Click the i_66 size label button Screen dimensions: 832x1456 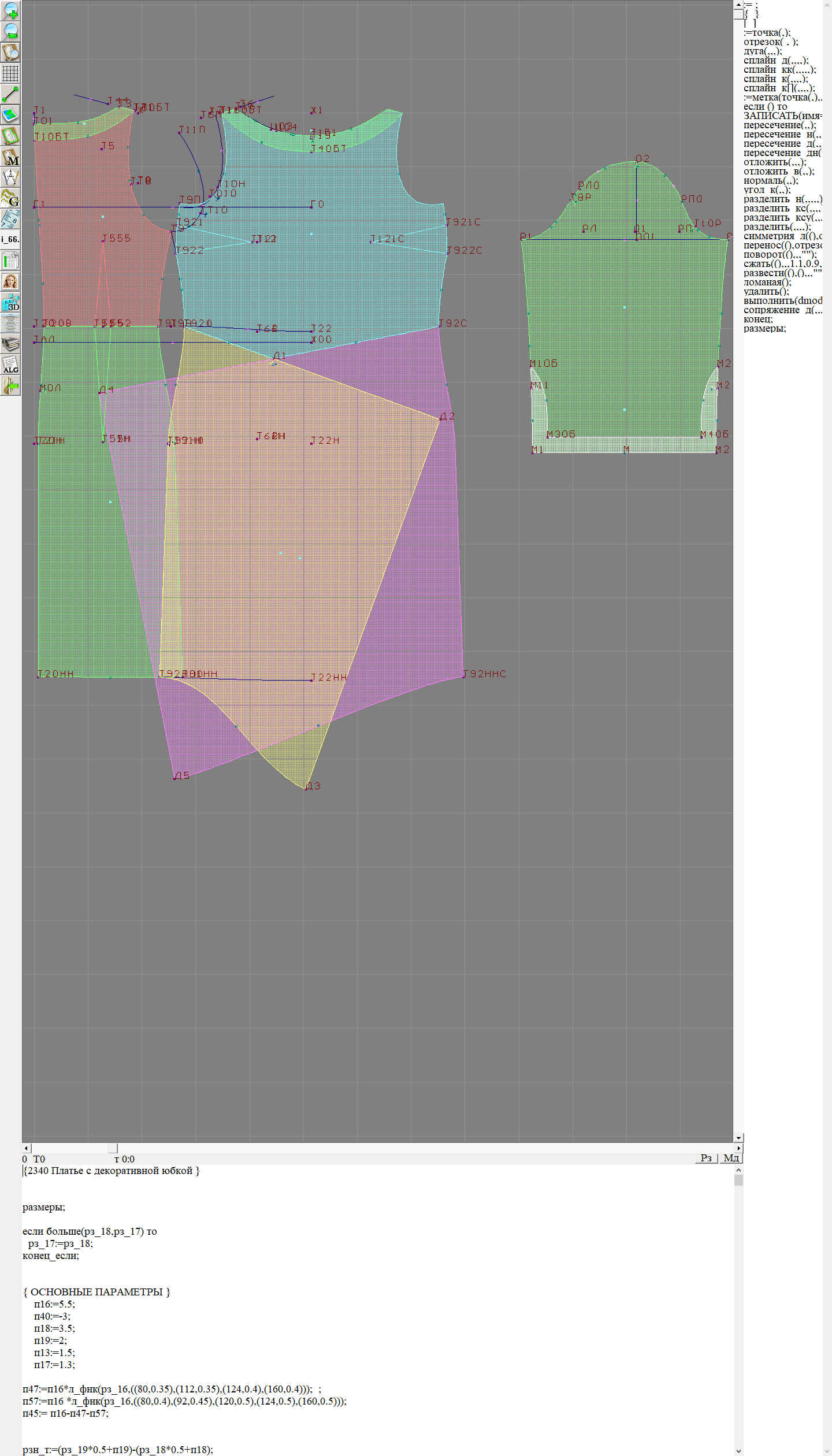coord(10,239)
